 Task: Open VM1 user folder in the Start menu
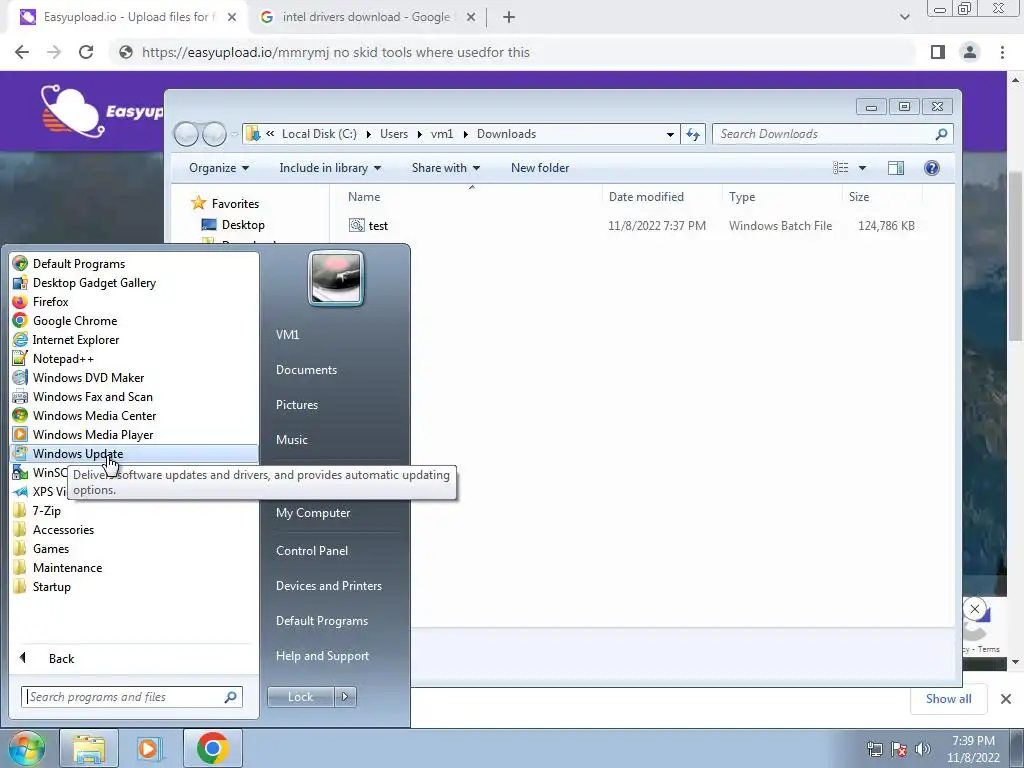(x=287, y=334)
